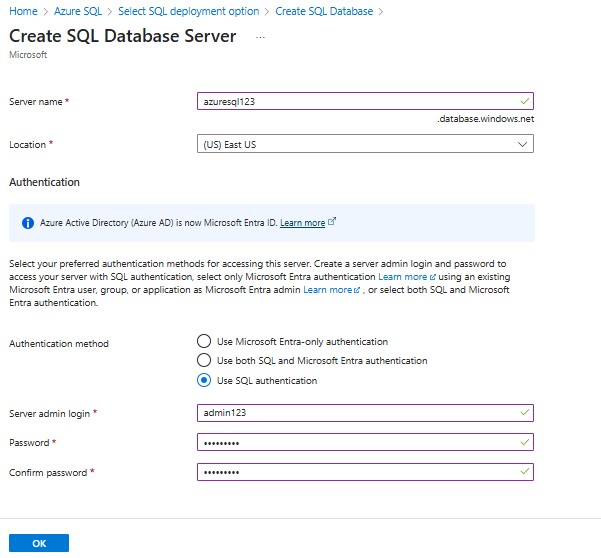The width and height of the screenshot is (601, 558).
Task: Click into the Server name input field
Action: tap(365, 101)
